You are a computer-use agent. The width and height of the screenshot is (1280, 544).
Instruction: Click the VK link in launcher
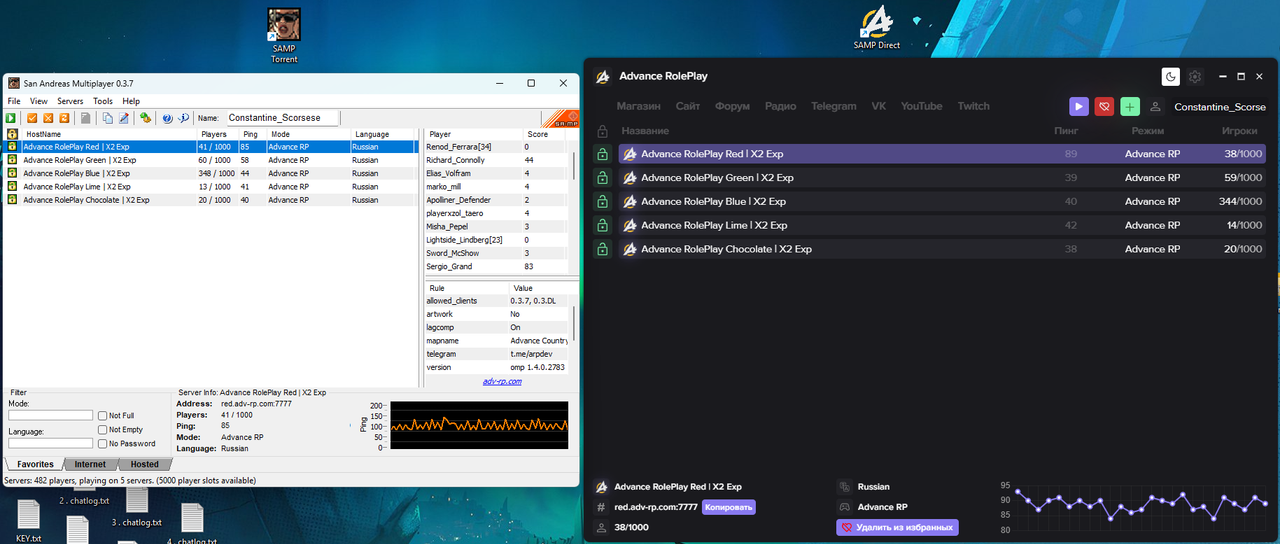[878, 106]
